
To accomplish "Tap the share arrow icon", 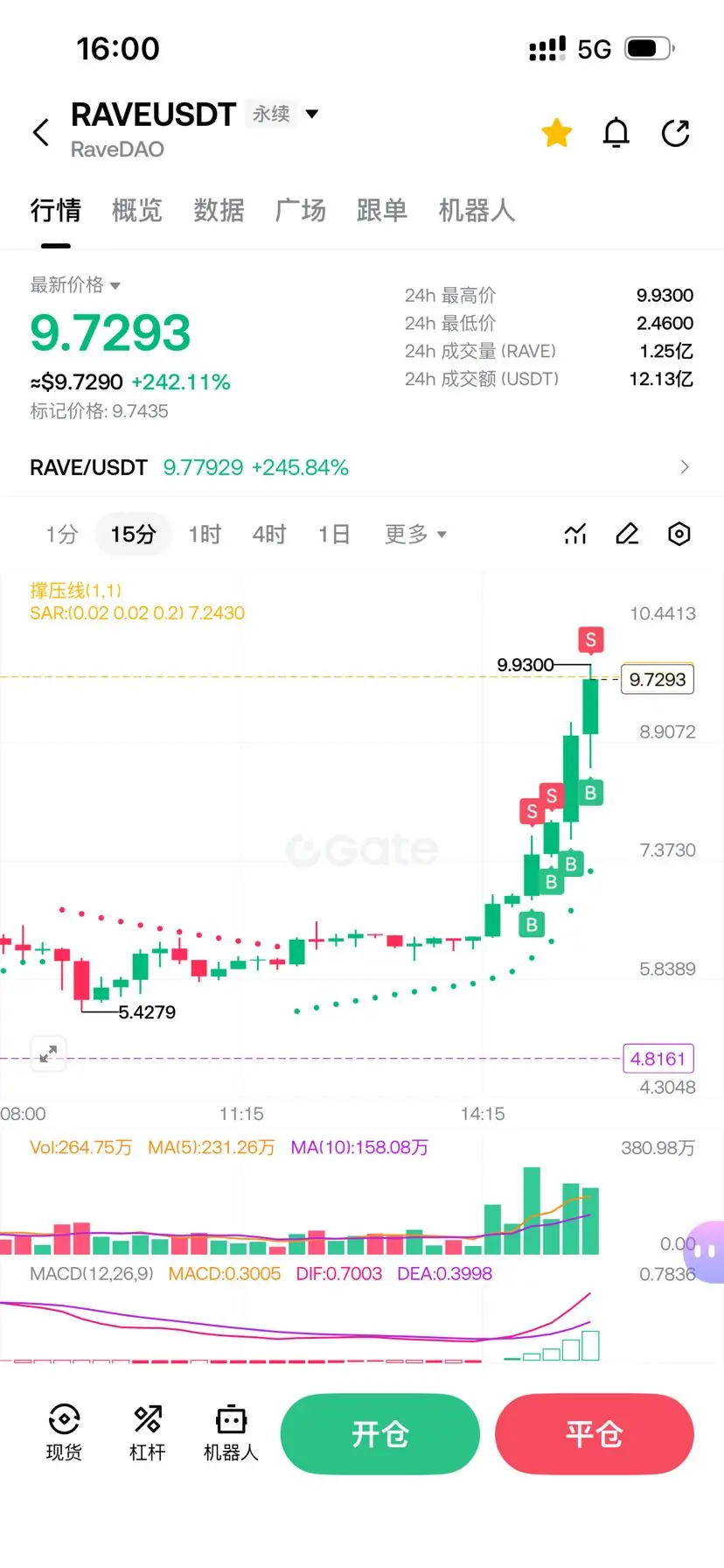I will click(676, 133).
